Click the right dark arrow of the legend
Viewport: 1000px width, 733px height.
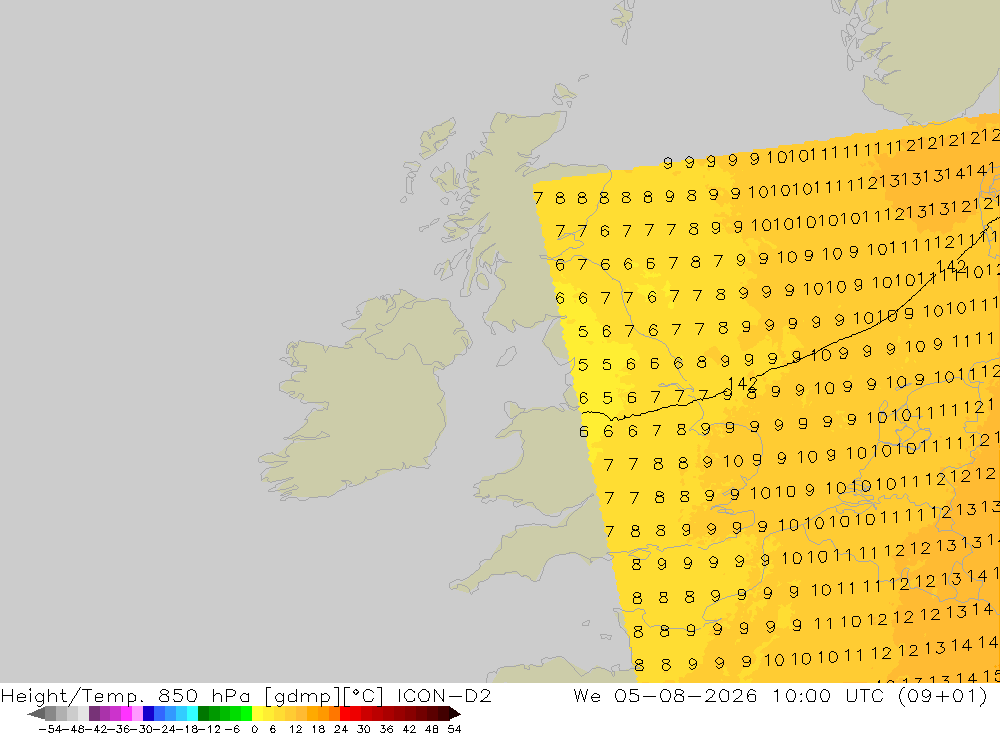455,714
